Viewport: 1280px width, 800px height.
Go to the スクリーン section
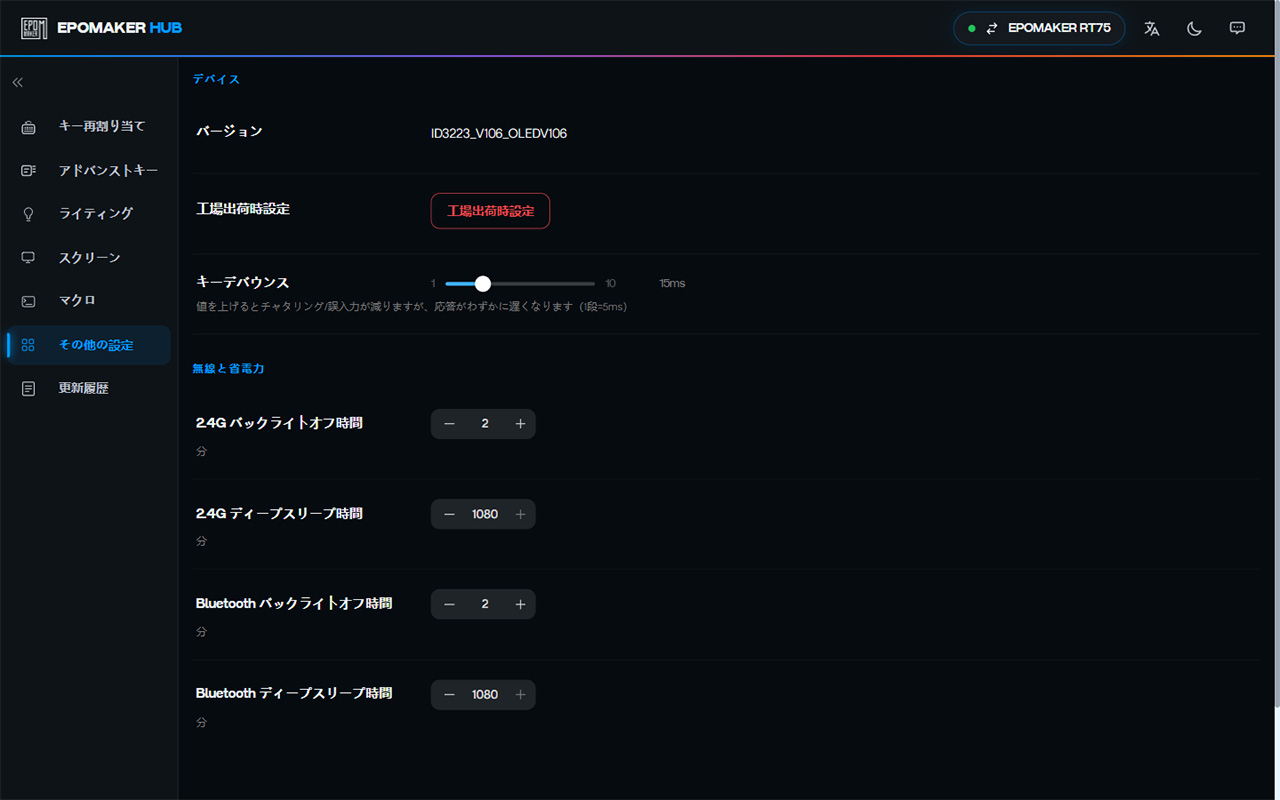[89, 258]
